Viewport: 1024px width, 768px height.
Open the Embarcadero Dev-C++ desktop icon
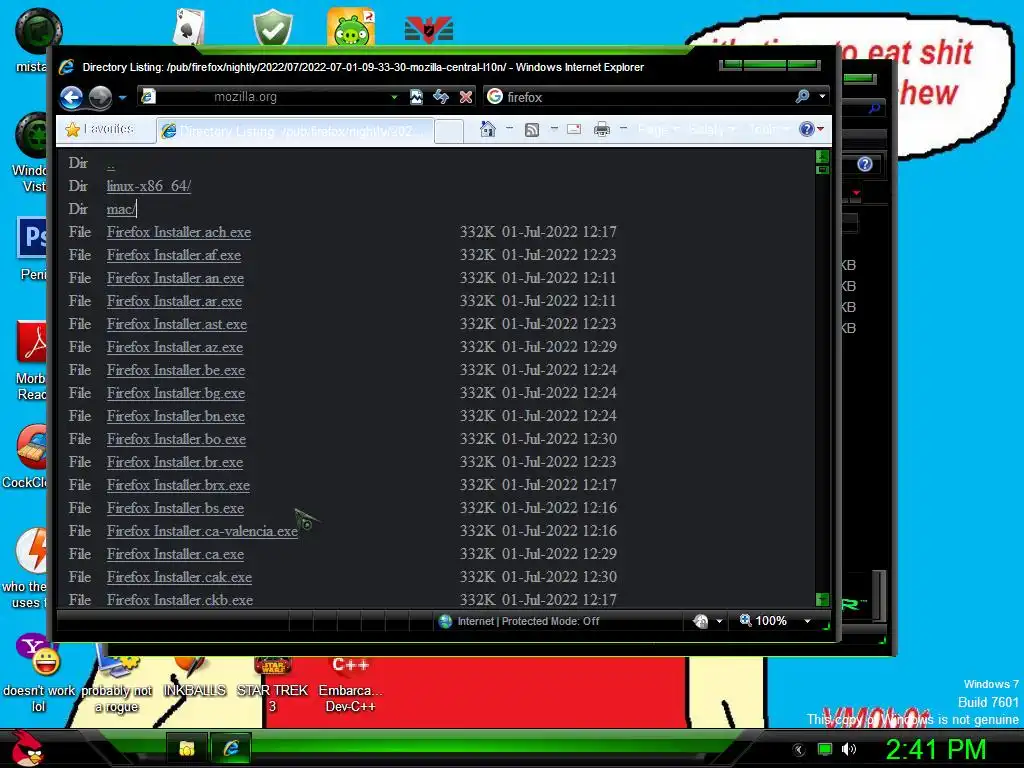click(351, 684)
